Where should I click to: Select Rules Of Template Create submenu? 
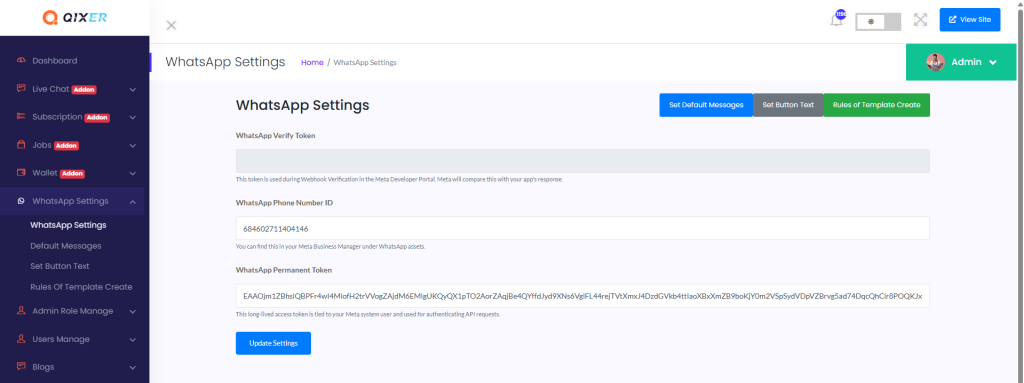(82, 287)
